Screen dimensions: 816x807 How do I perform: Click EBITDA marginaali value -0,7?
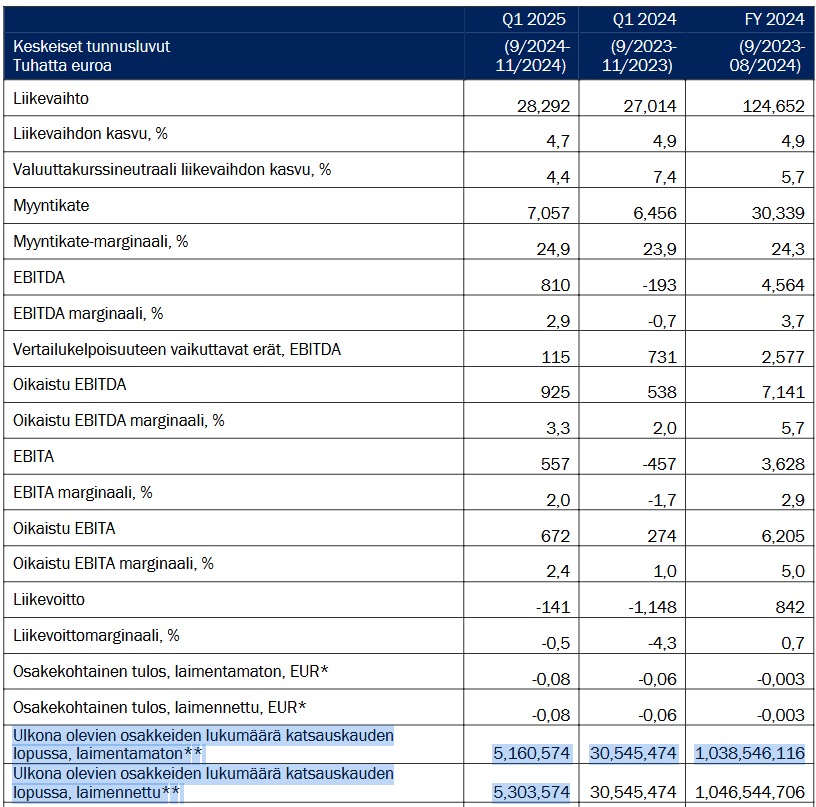coord(662,321)
